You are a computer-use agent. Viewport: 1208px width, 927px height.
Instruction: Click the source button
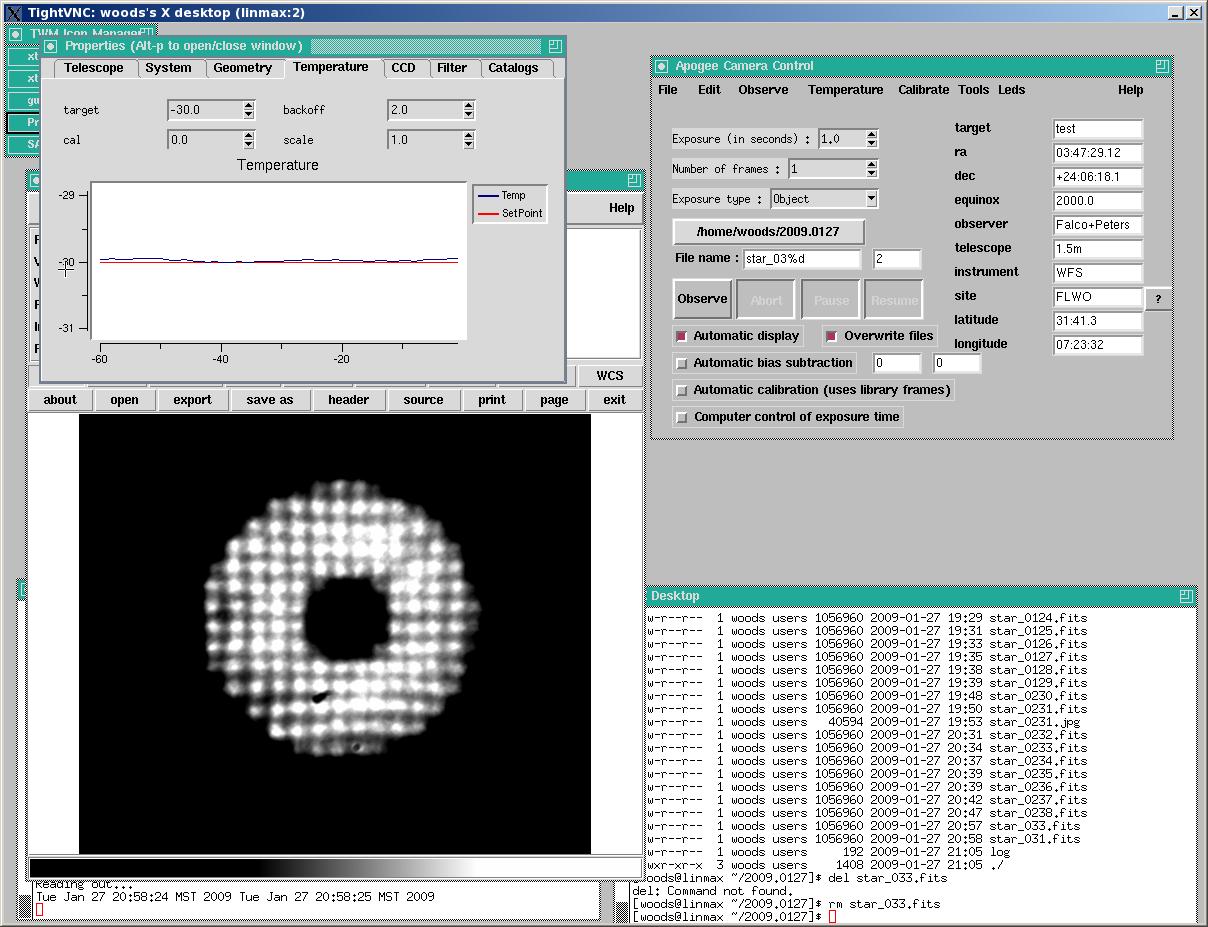point(424,400)
